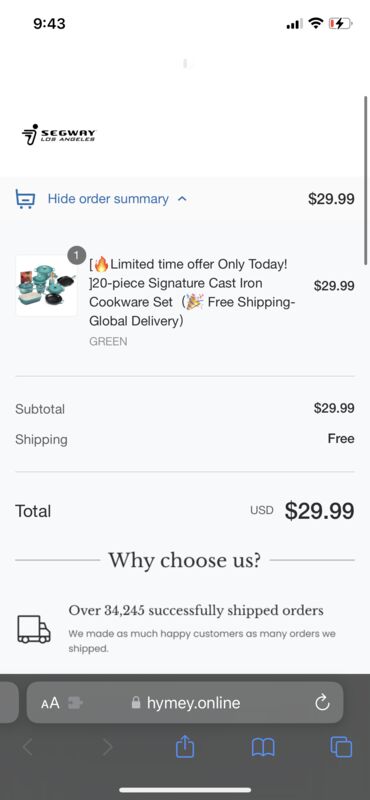This screenshot has width=370, height=800.
Task: Open the Safari tabs overview icon
Action: tap(341, 747)
